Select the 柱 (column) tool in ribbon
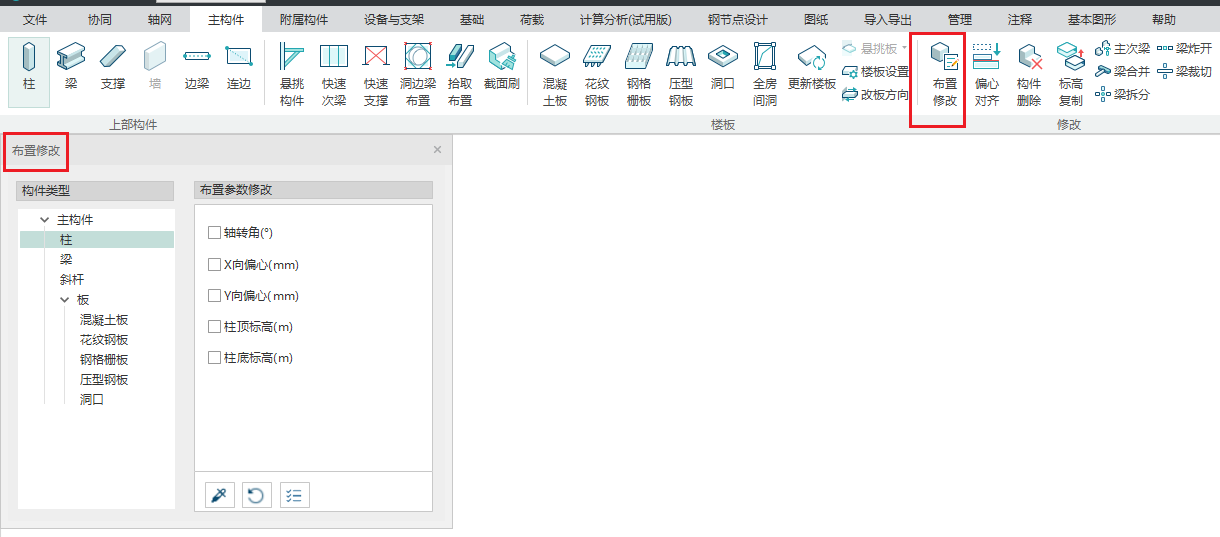 point(29,70)
